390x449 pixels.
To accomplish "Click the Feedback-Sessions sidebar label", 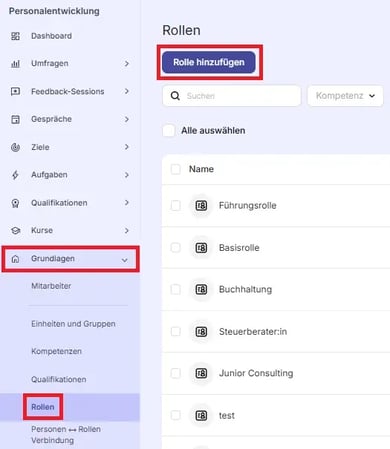I will [68, 91].
